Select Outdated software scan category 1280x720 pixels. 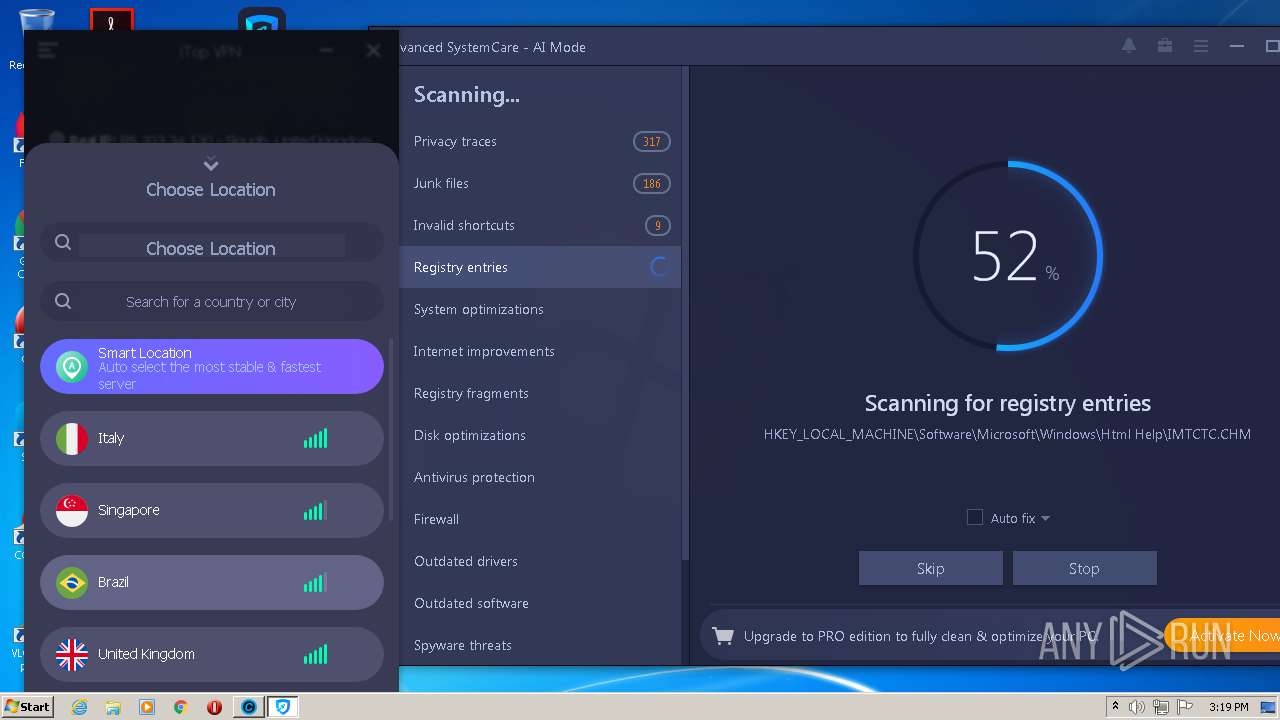tap(540, 603)
